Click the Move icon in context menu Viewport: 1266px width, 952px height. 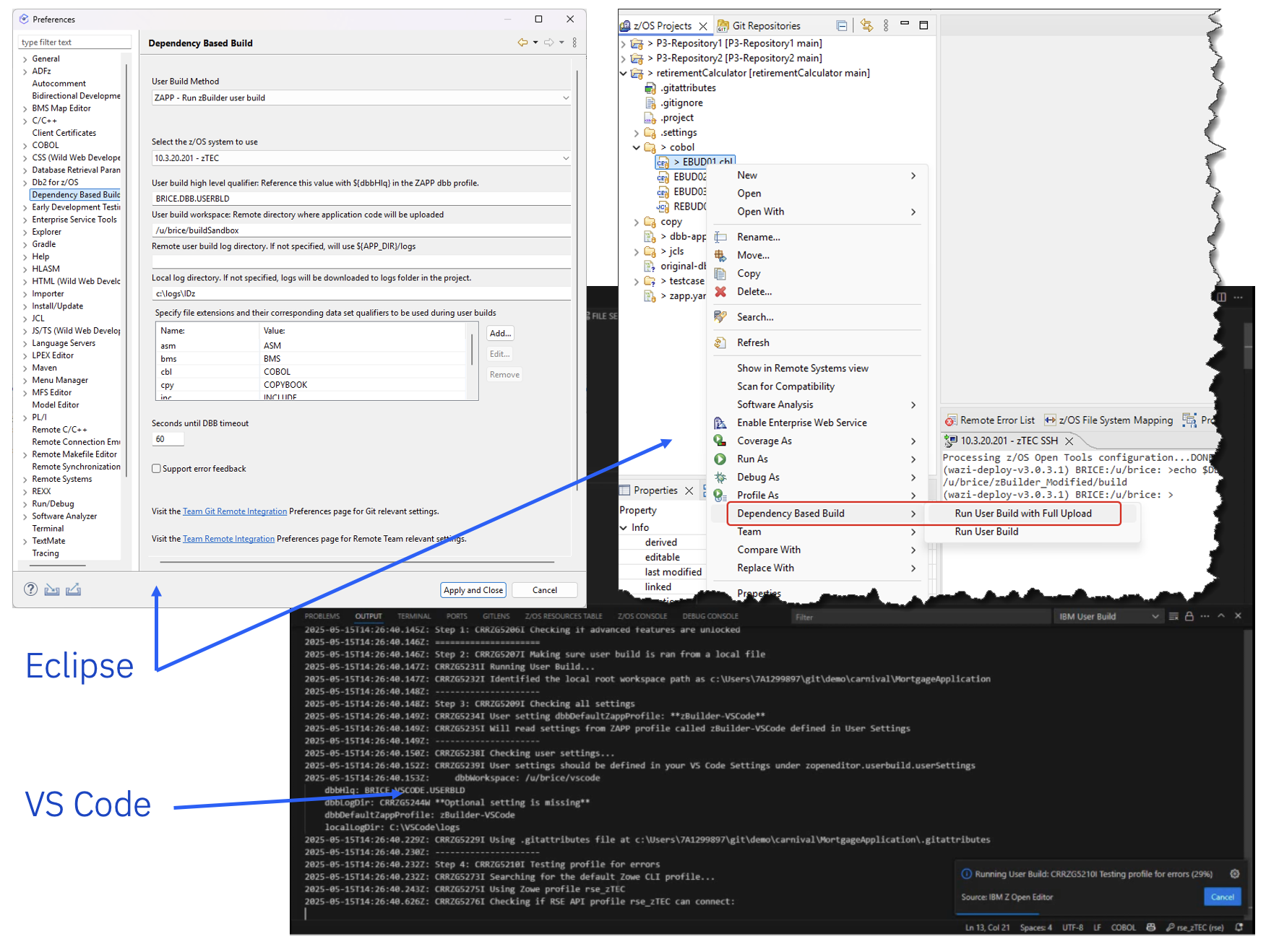(x=720, y=255)
